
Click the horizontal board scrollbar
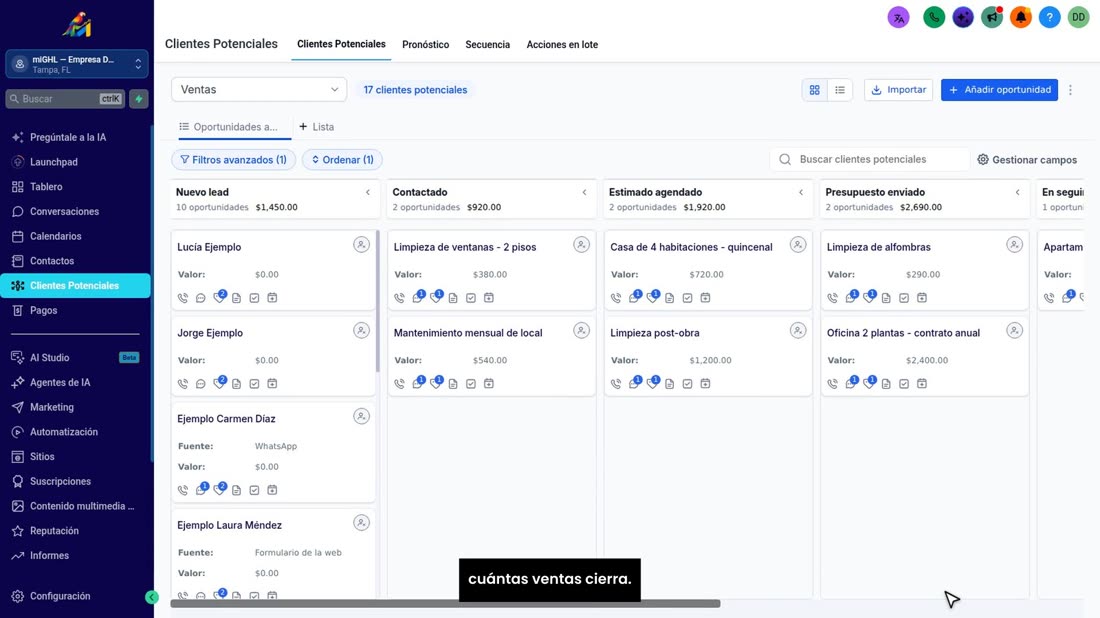click(x=445, y=604)
